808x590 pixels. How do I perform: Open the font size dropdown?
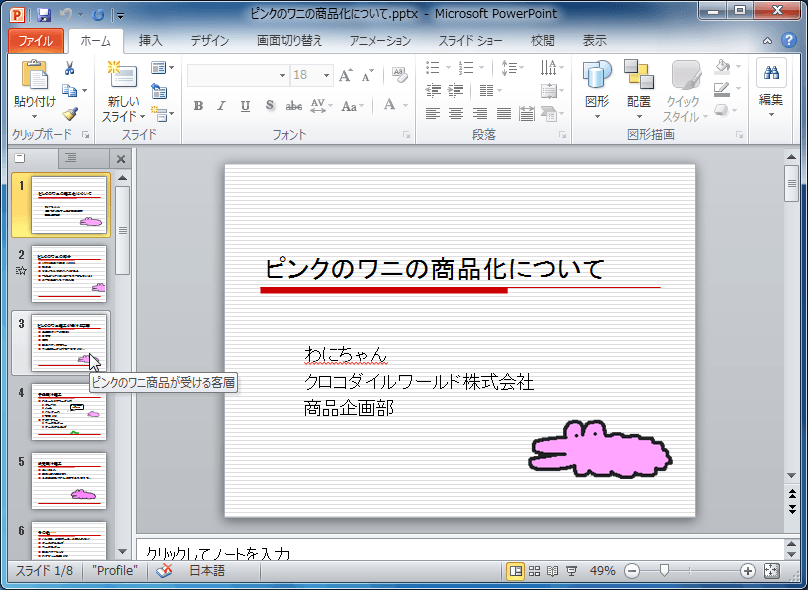pyautogui.click(x=326, y=75)
